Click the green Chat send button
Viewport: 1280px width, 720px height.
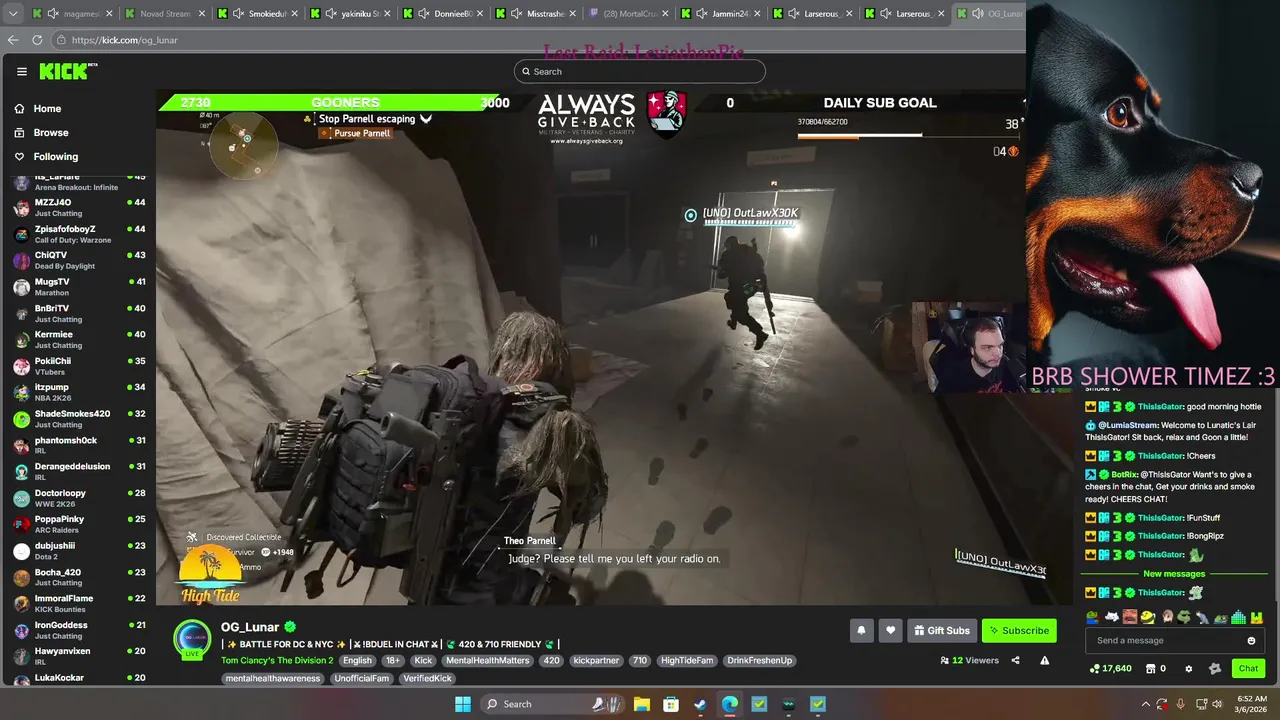pyautogui.click(x=1248, y=668)
